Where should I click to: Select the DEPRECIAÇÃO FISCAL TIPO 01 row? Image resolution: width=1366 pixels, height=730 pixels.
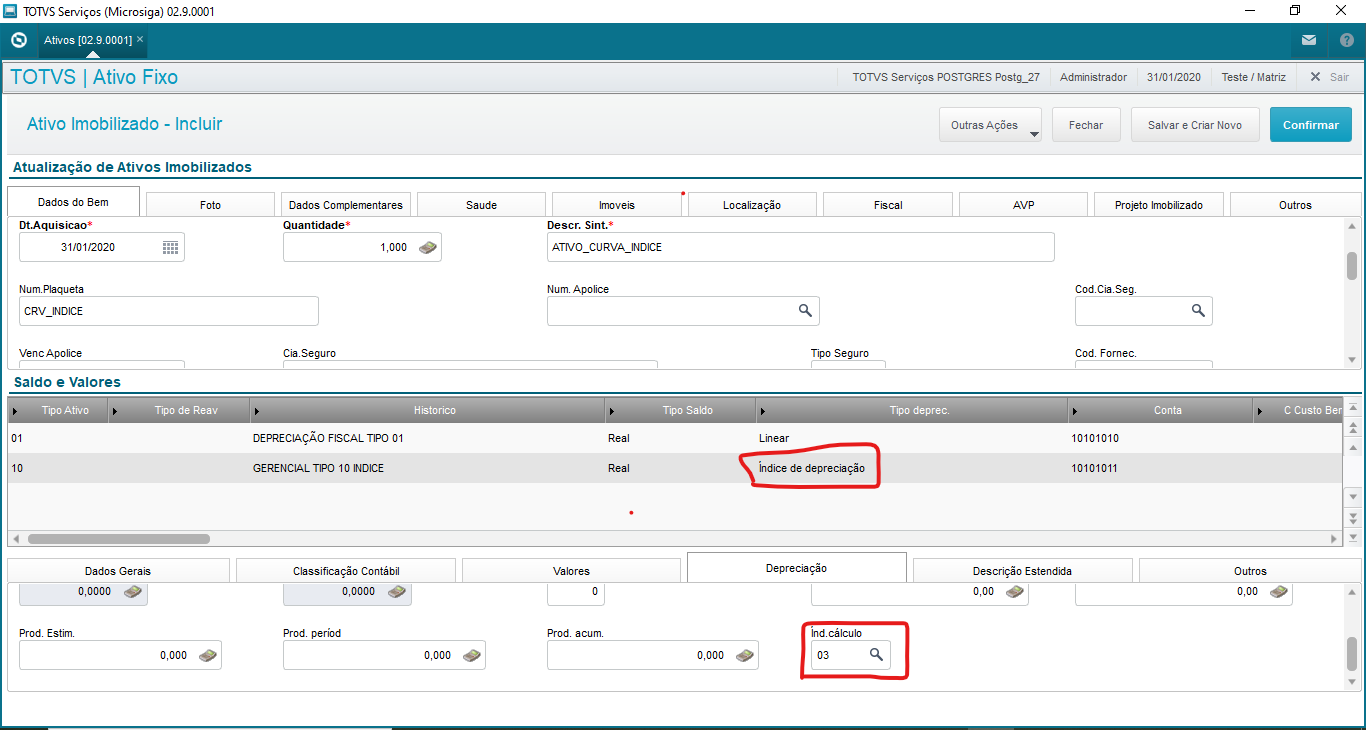coord(675,438)
